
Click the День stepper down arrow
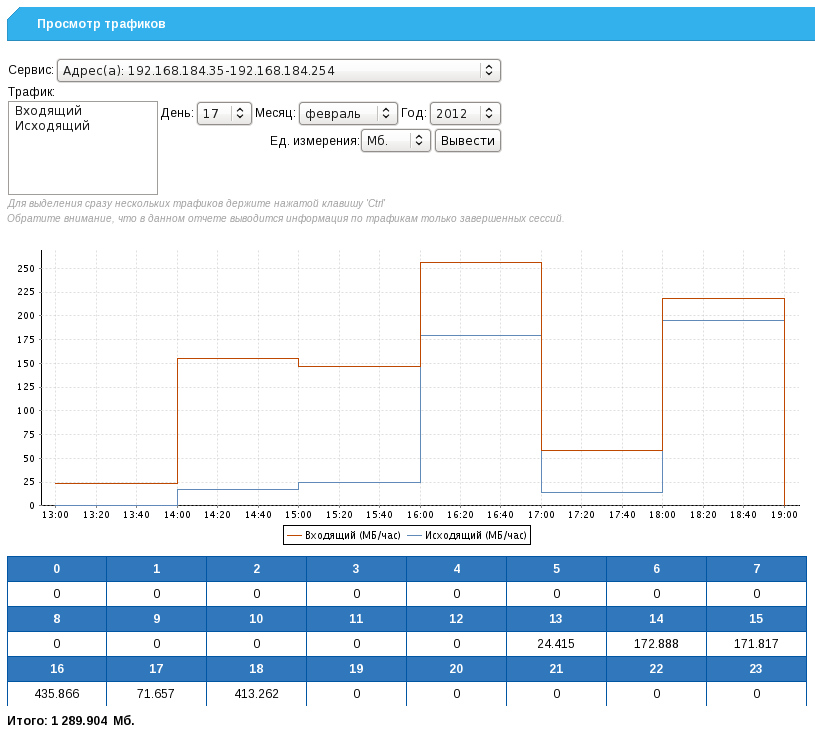pyautogui.click(x=238, y=117)
